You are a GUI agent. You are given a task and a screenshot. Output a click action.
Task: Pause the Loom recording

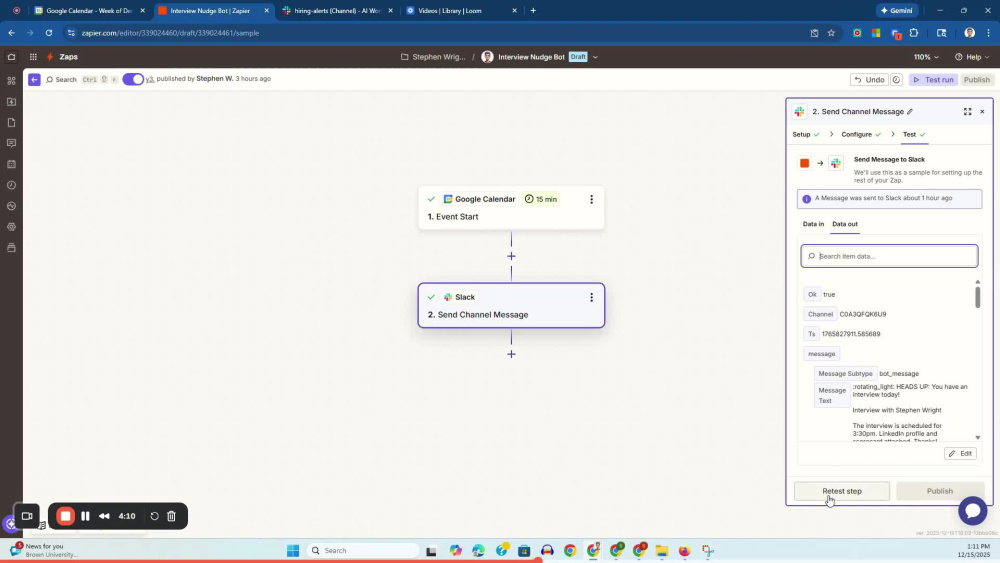[85, 516]
